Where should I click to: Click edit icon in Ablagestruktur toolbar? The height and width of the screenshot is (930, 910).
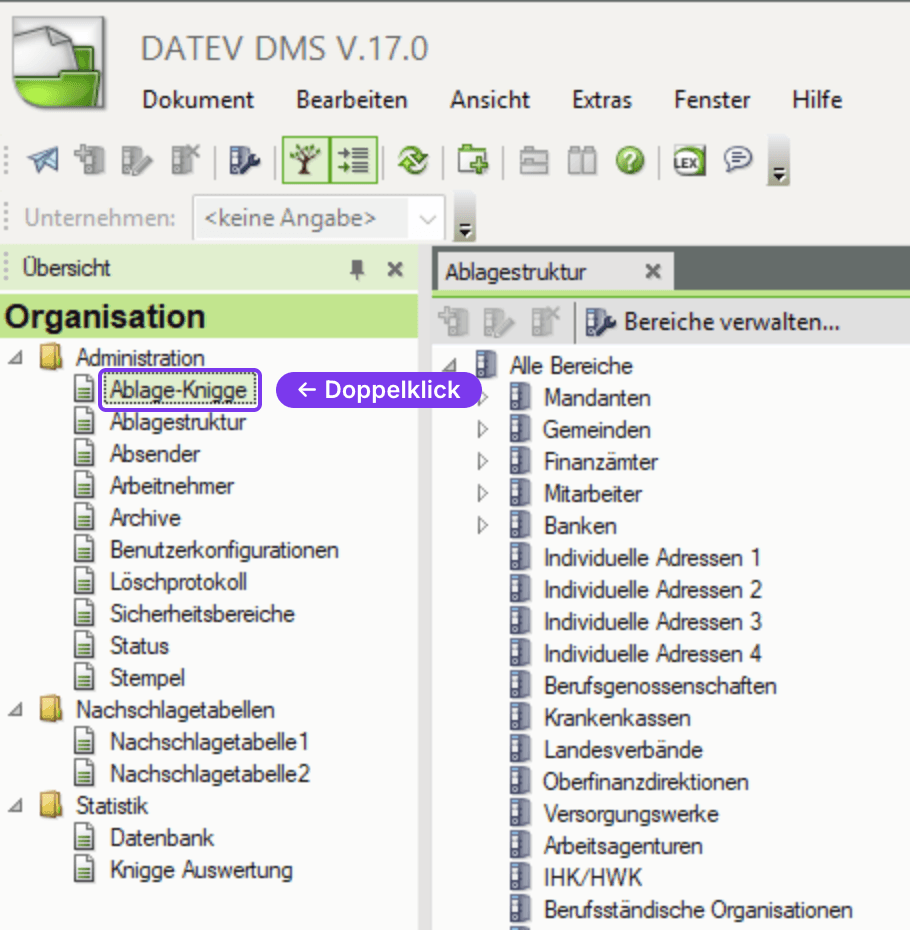click(499, 322)
